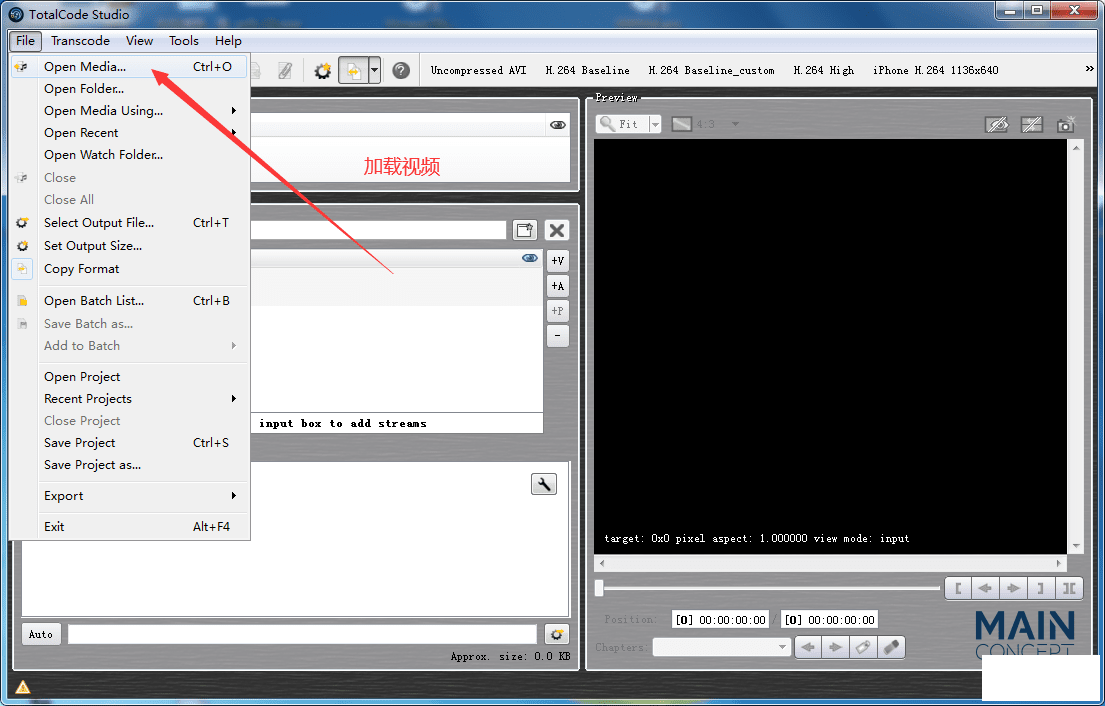Choose Exit from the File menu
This screenshot has height=706, width=1105.
click(x=130, y=527)
